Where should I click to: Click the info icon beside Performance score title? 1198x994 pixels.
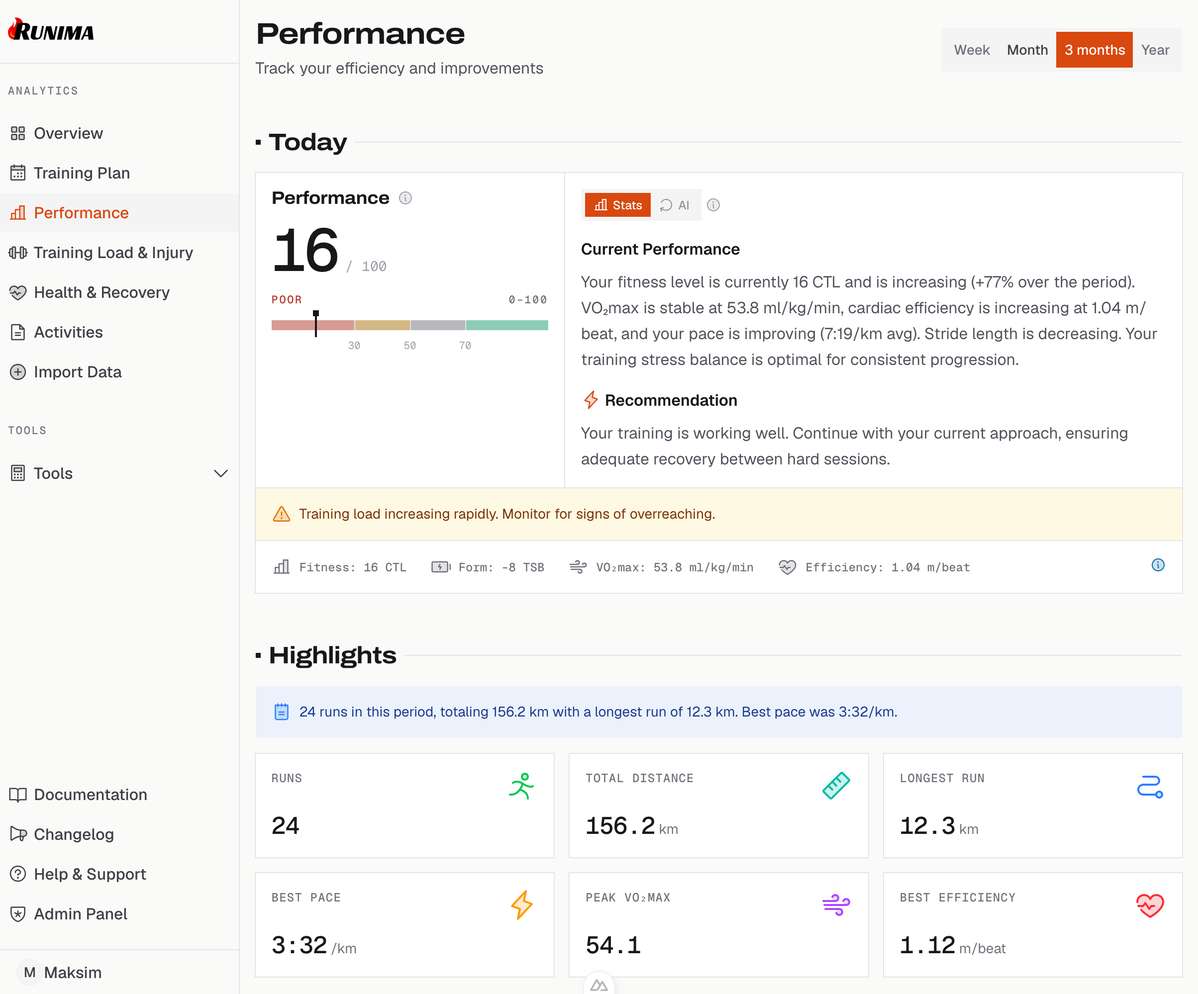[x=406, y=198]
